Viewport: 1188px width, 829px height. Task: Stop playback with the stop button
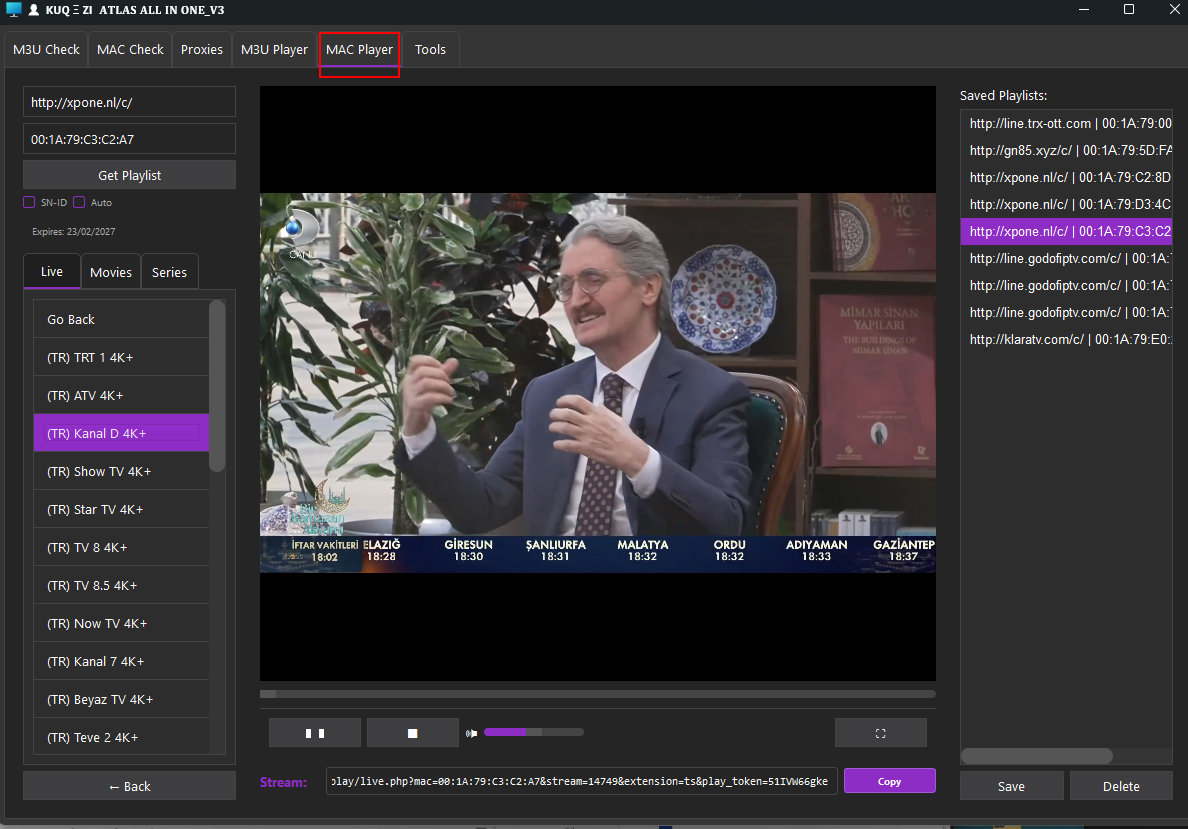point(412,733)
